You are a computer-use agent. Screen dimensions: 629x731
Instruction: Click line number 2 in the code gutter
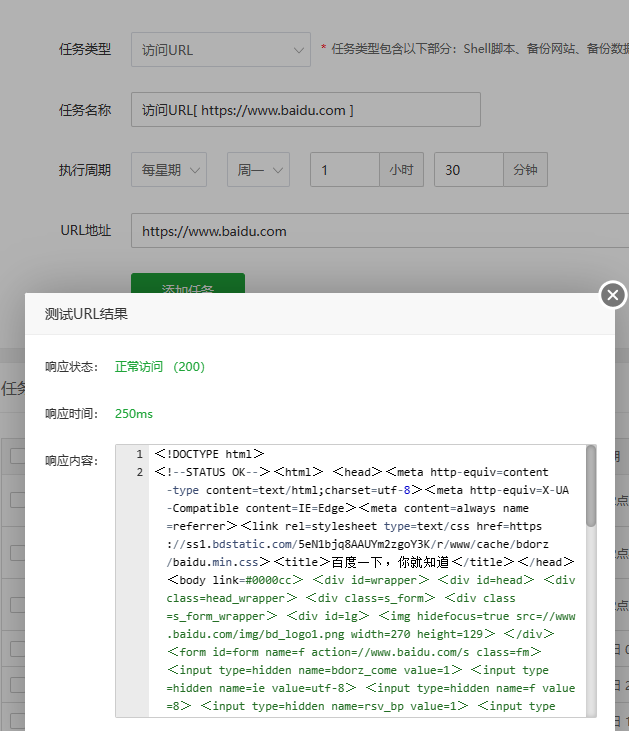[x=139, y=472]
